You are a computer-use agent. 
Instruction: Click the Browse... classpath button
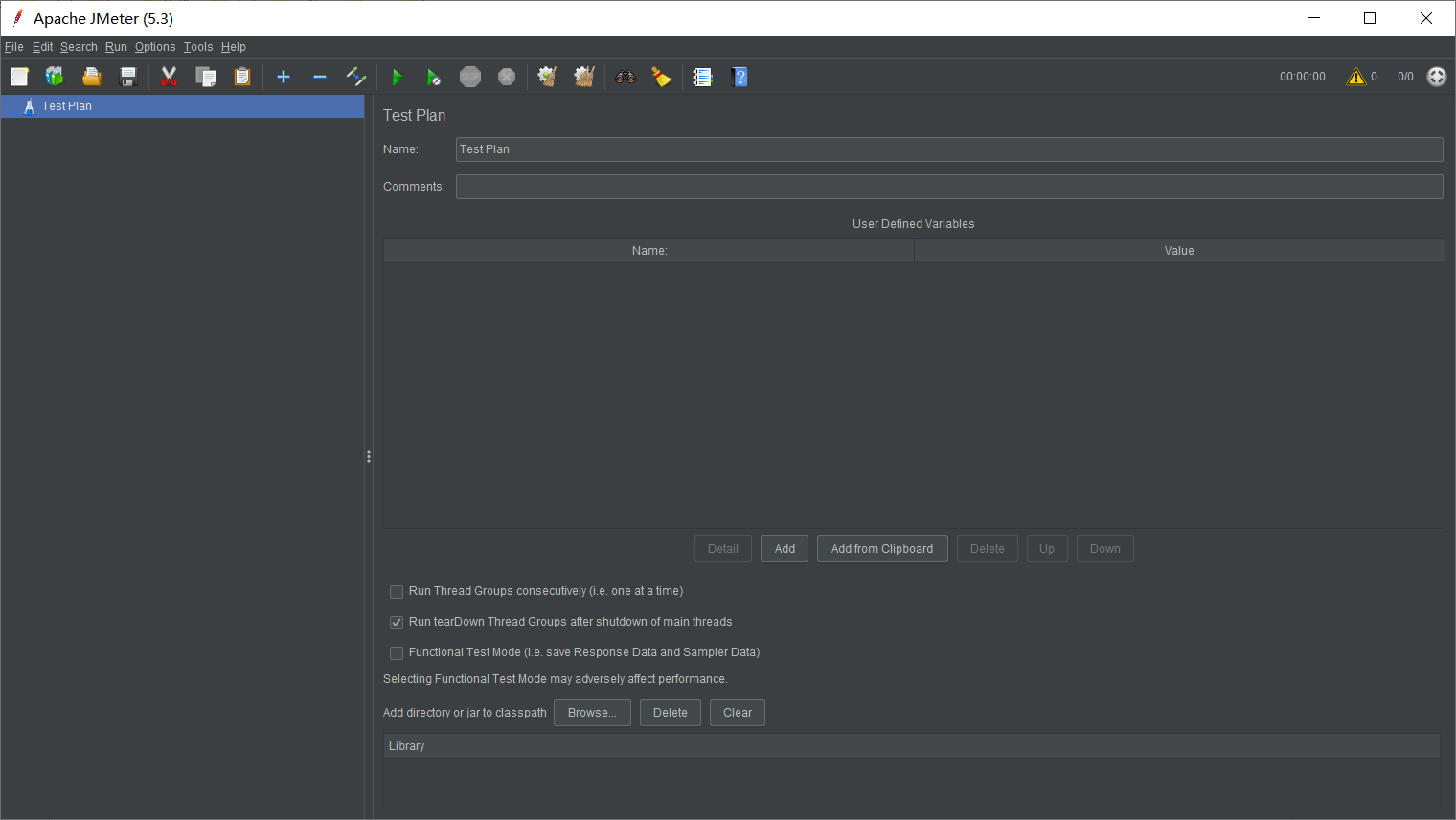pos(592,713)
